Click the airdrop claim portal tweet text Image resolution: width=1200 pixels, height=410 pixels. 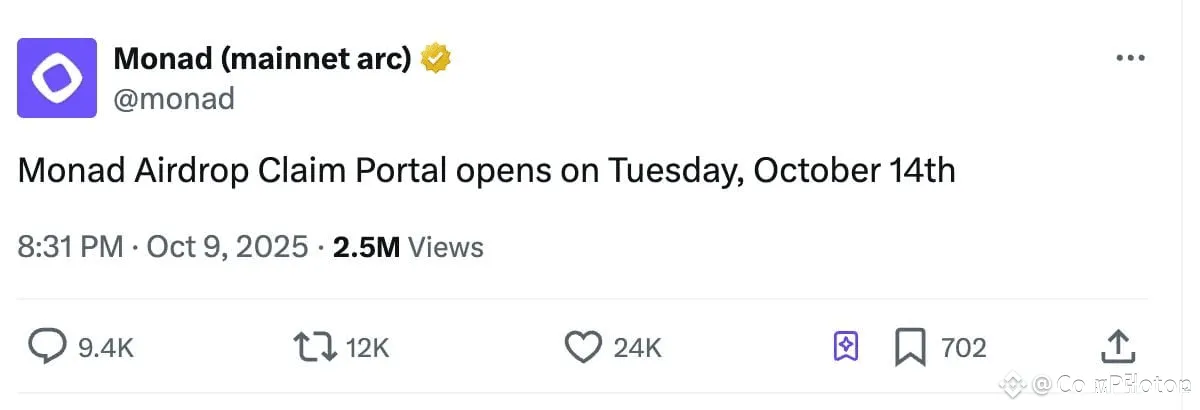pyautogui.click(x=486, y=171)
